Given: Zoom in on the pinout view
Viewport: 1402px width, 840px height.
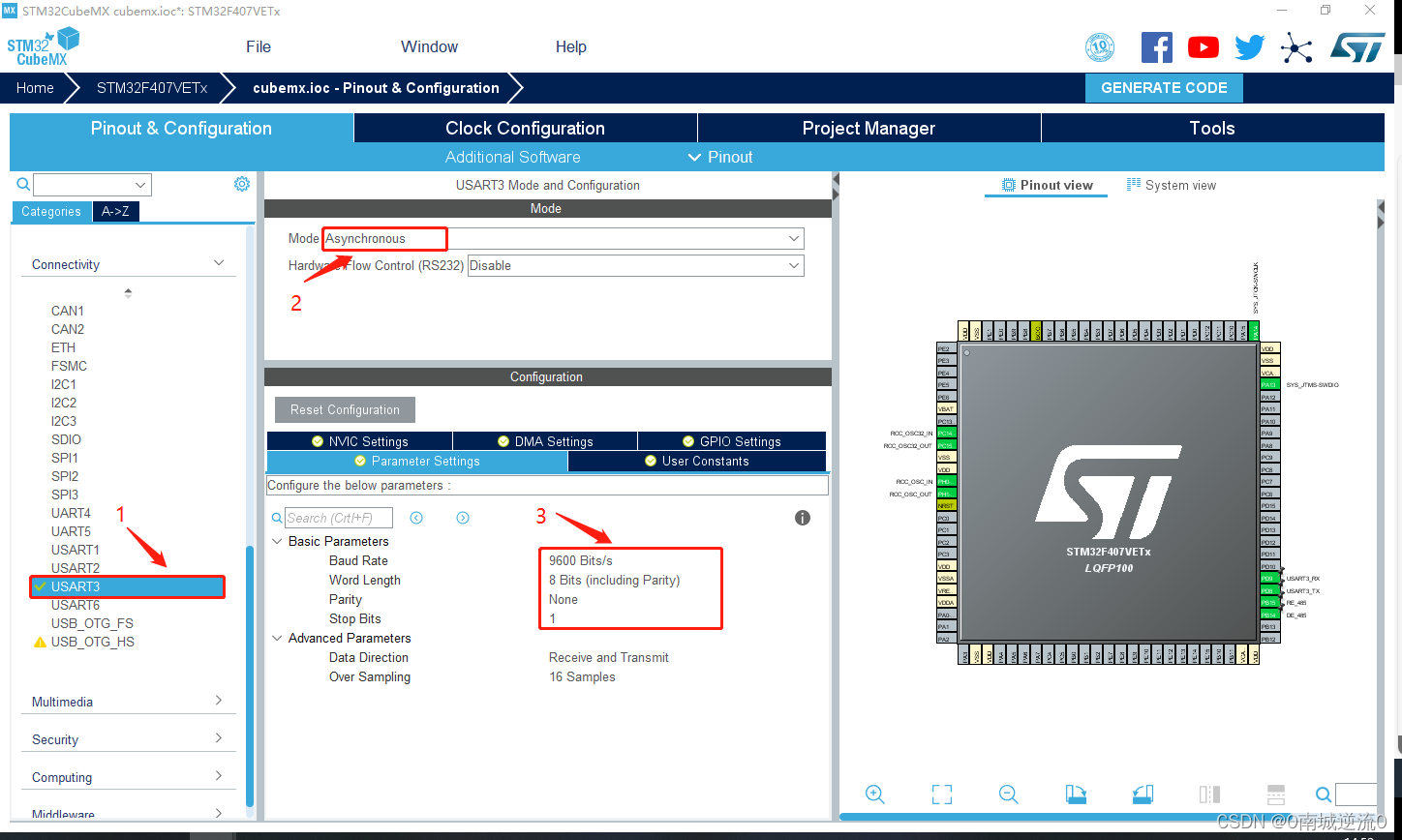Looking at the screenshot, I should click(x=874, y=794).
